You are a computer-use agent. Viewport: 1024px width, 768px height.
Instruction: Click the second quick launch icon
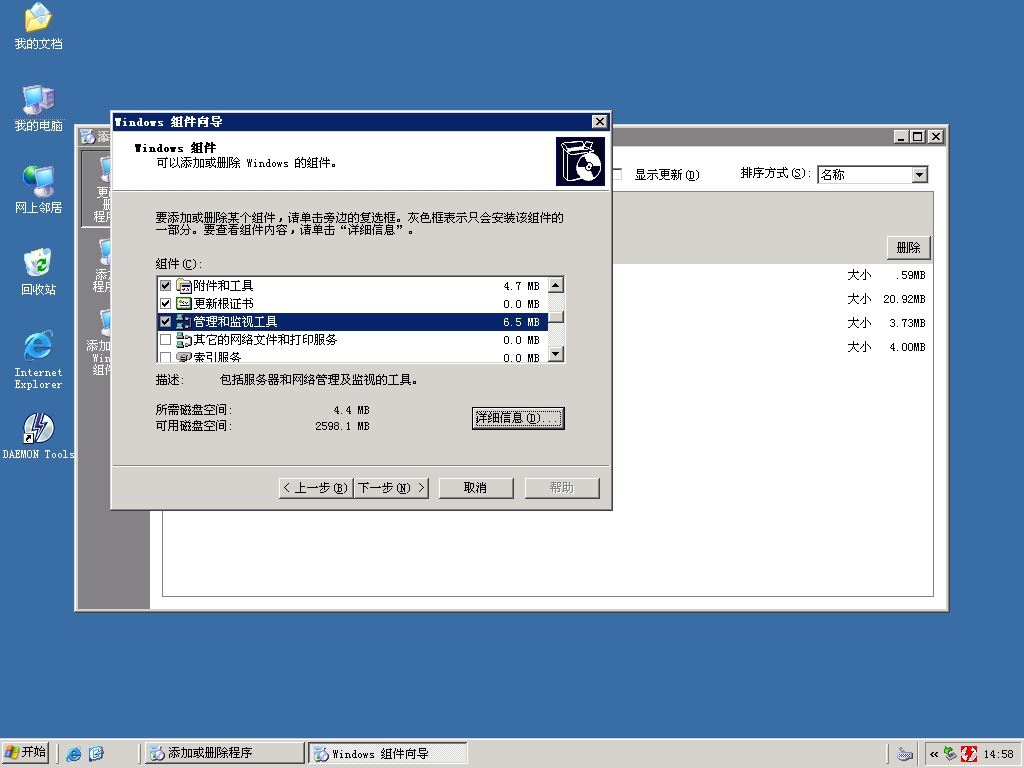(96, 754)
